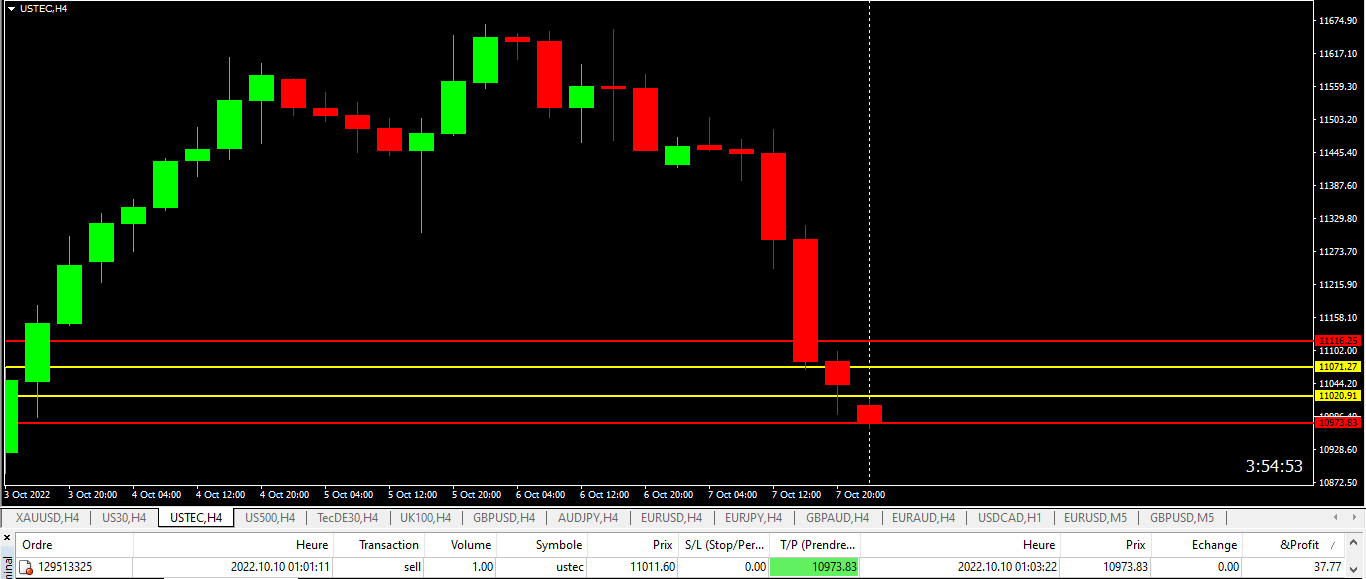Select the yellow 11020.91 price line label
The image size is (1366, 579).
1338,396
